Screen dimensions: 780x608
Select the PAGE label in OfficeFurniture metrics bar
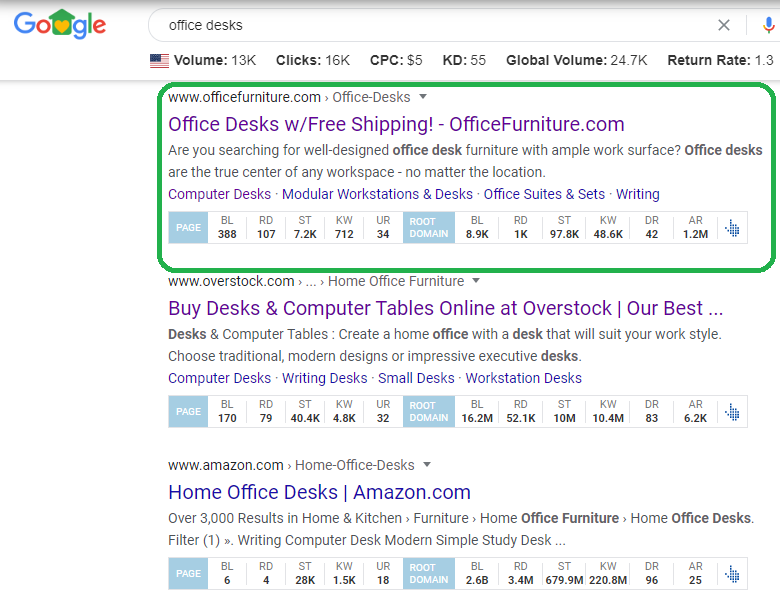pyautogui.click(x=188, y=228)
